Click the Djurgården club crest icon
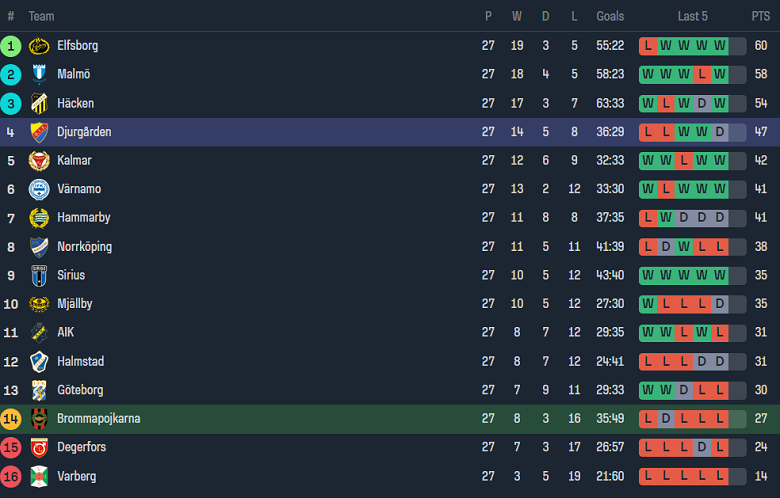Screen dimensions: 780x498 tap(39, 132)
